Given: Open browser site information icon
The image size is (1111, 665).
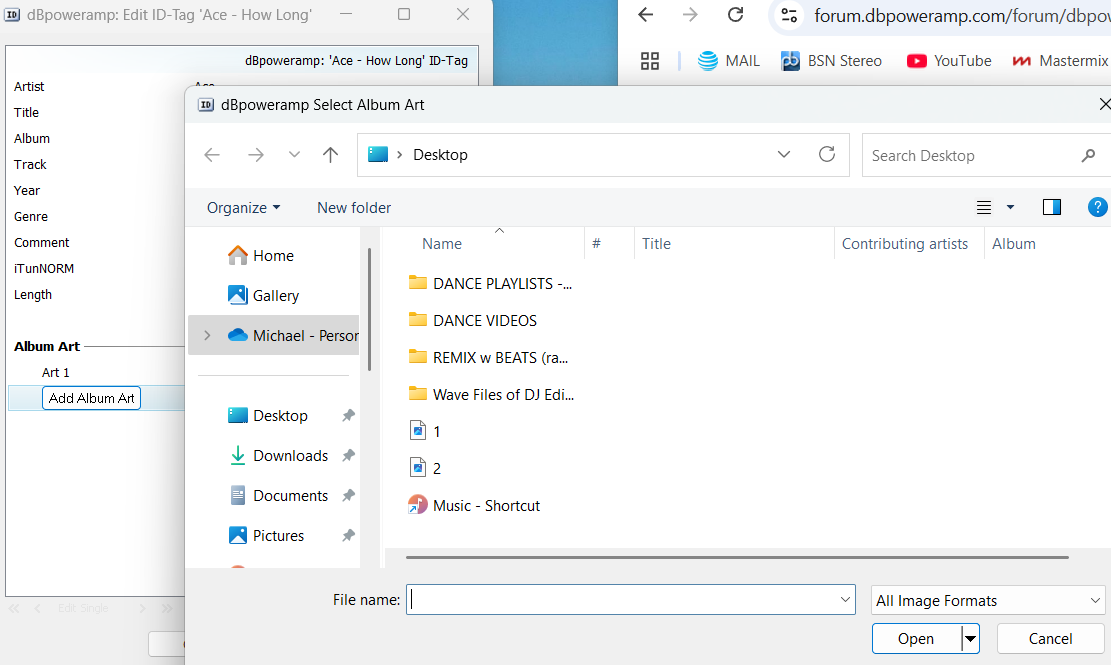Looking at the screenshot, I should click(x=789, y=15).
